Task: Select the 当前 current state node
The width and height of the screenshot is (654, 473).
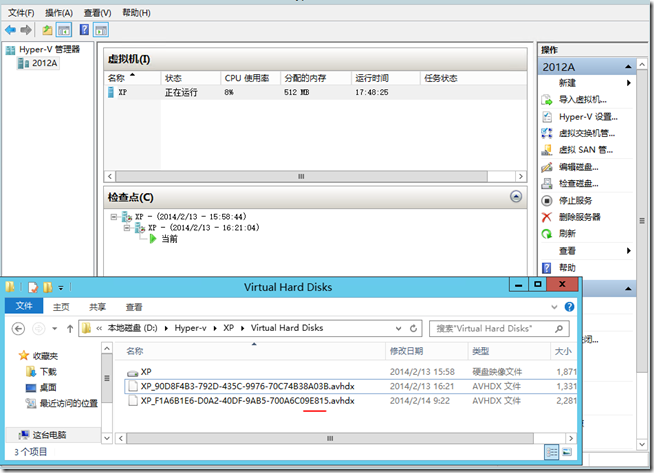Action: 169,239
